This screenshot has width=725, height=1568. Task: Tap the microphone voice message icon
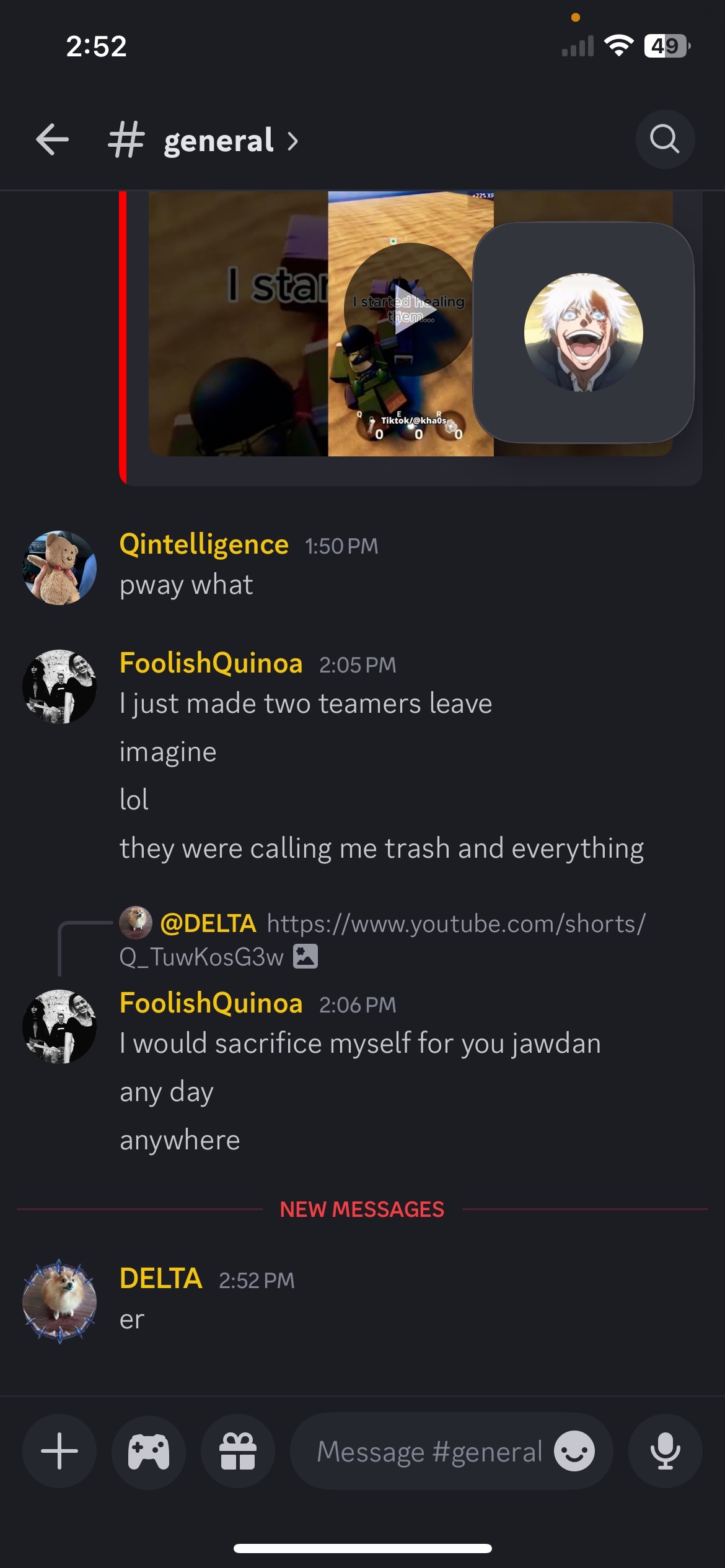coord(666,1451)
